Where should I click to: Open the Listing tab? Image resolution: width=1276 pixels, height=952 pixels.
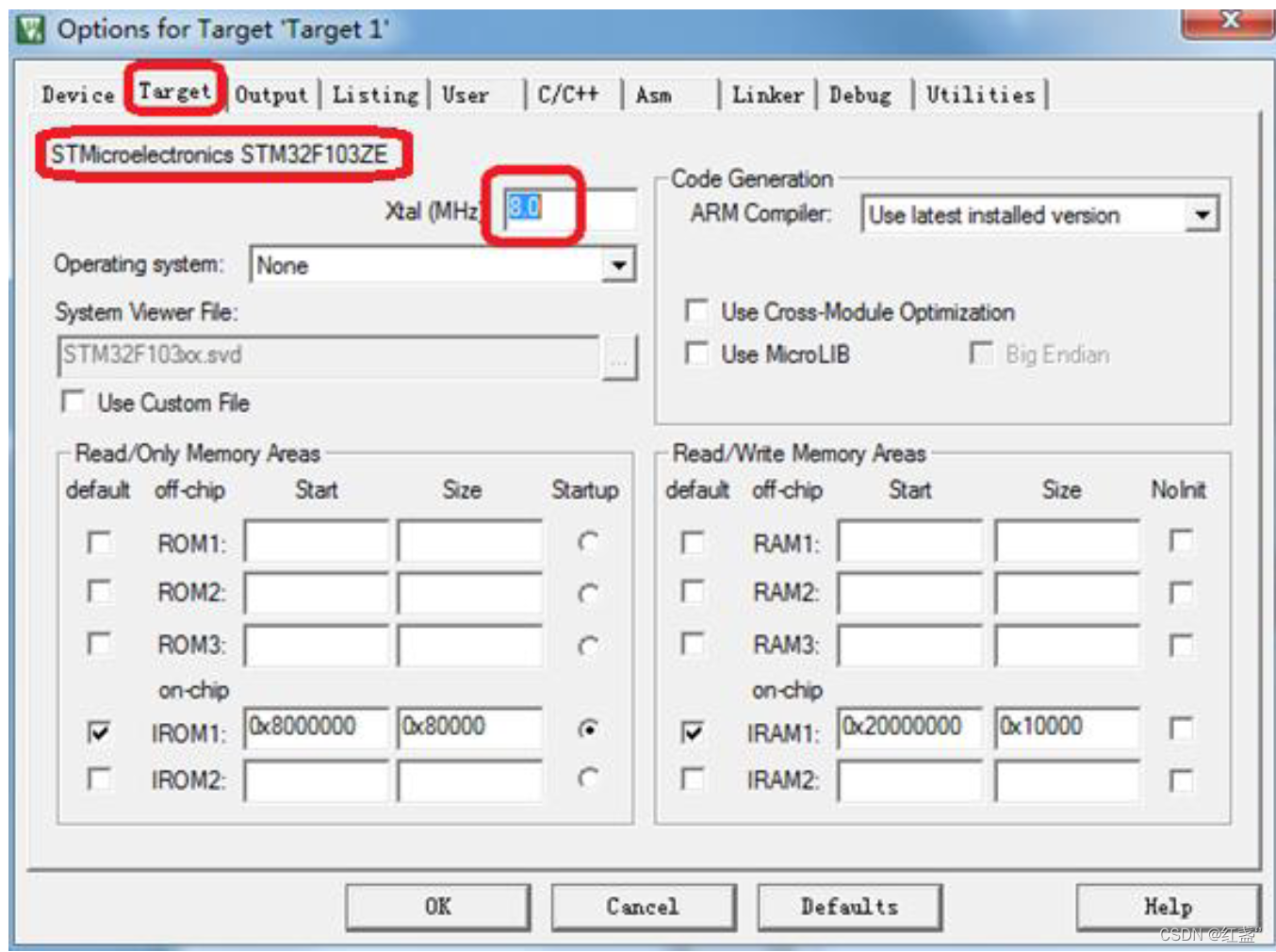tap(375, 94)
